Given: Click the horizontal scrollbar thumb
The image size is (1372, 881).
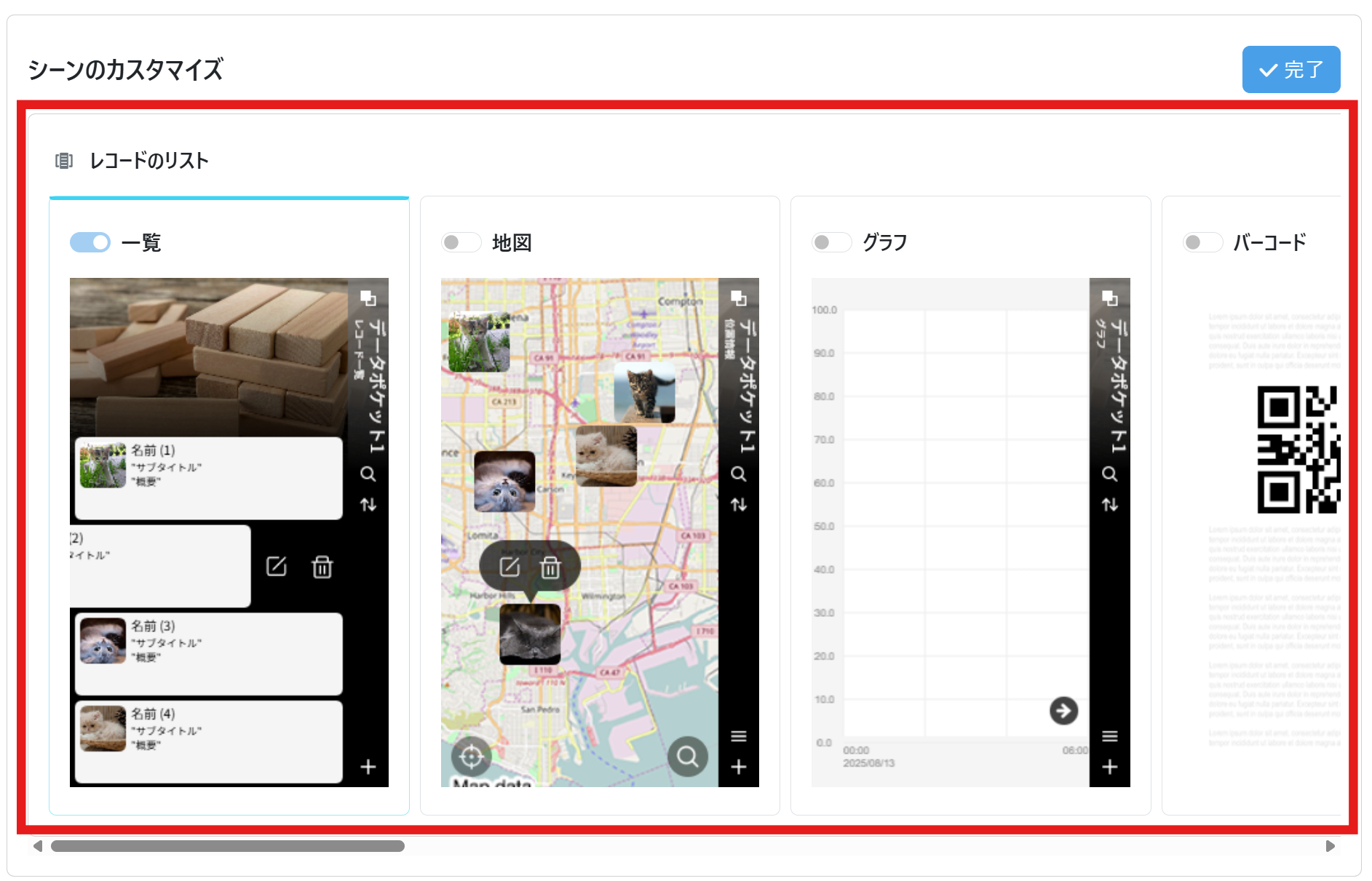Looking at the screenshot, I should (227, 846).
